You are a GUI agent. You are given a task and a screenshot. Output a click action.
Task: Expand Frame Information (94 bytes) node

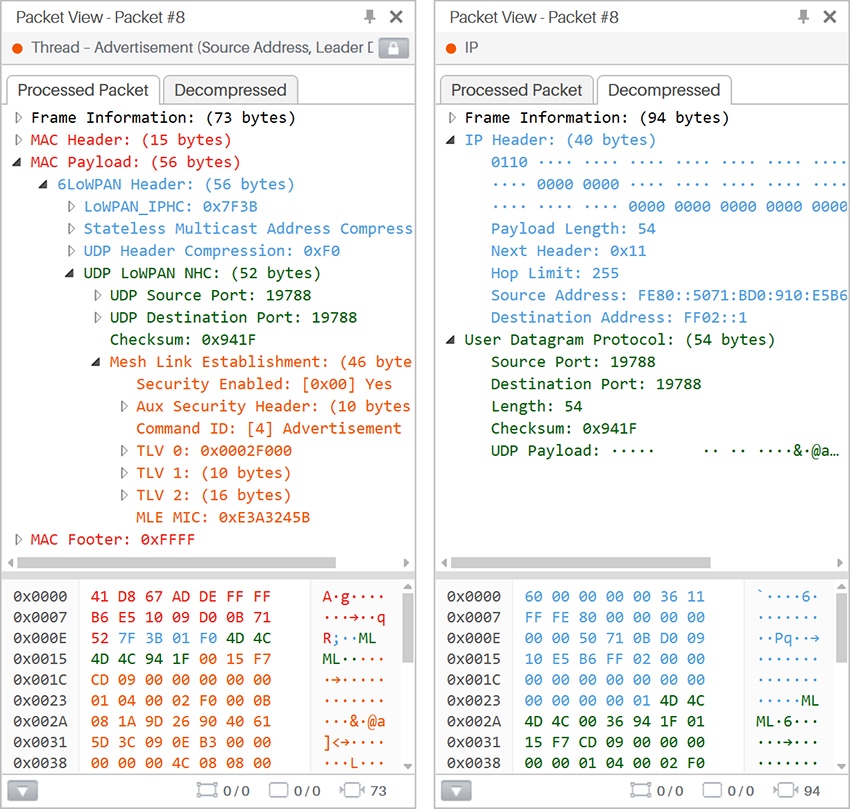pyautogui.click(x=452, y=118)
